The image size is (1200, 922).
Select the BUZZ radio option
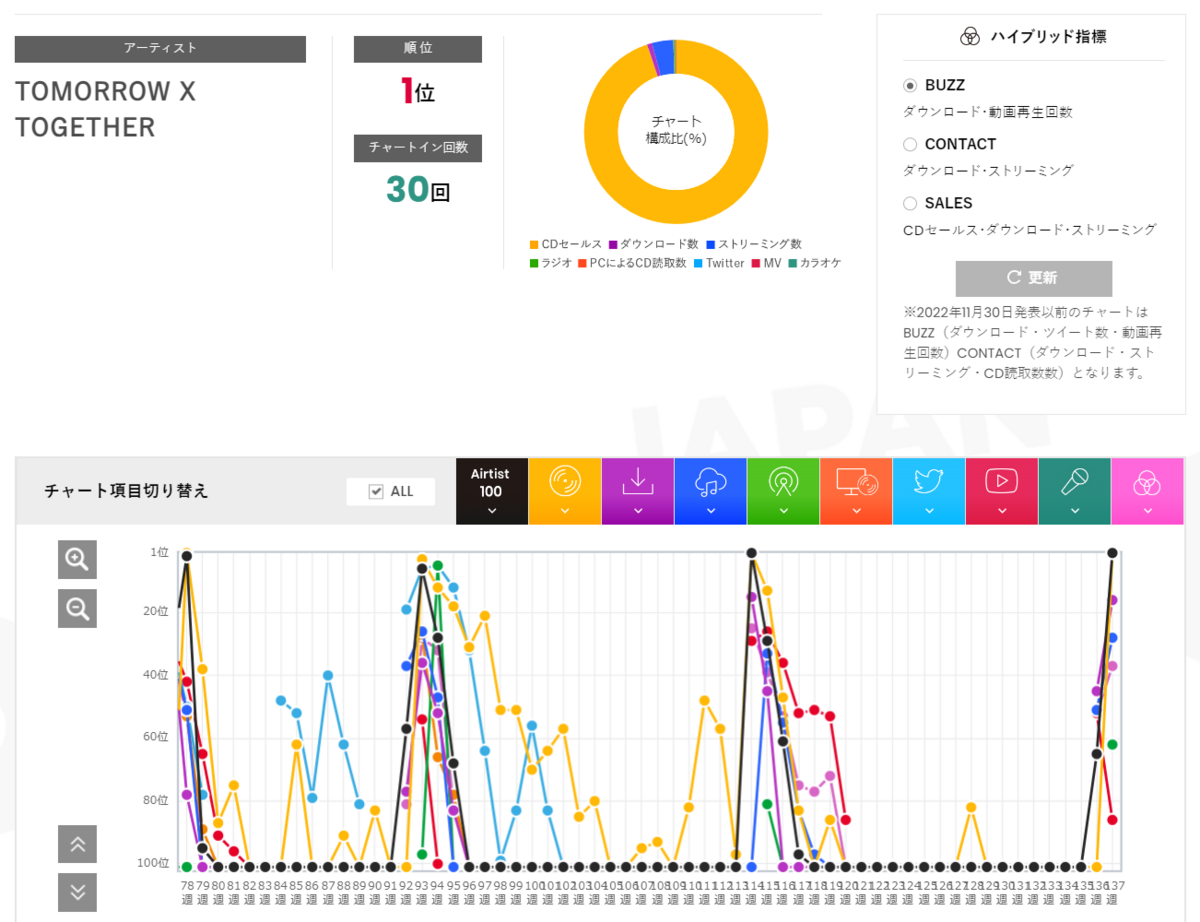910,86
